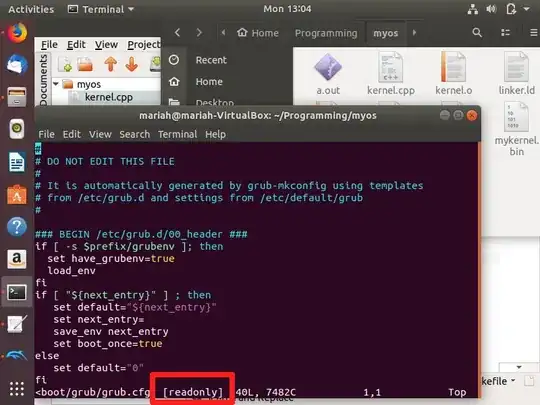The width and height of the screenshot is (540, 405).
Task: Open the dolphin app icon in dock
Action: [17, 356]
